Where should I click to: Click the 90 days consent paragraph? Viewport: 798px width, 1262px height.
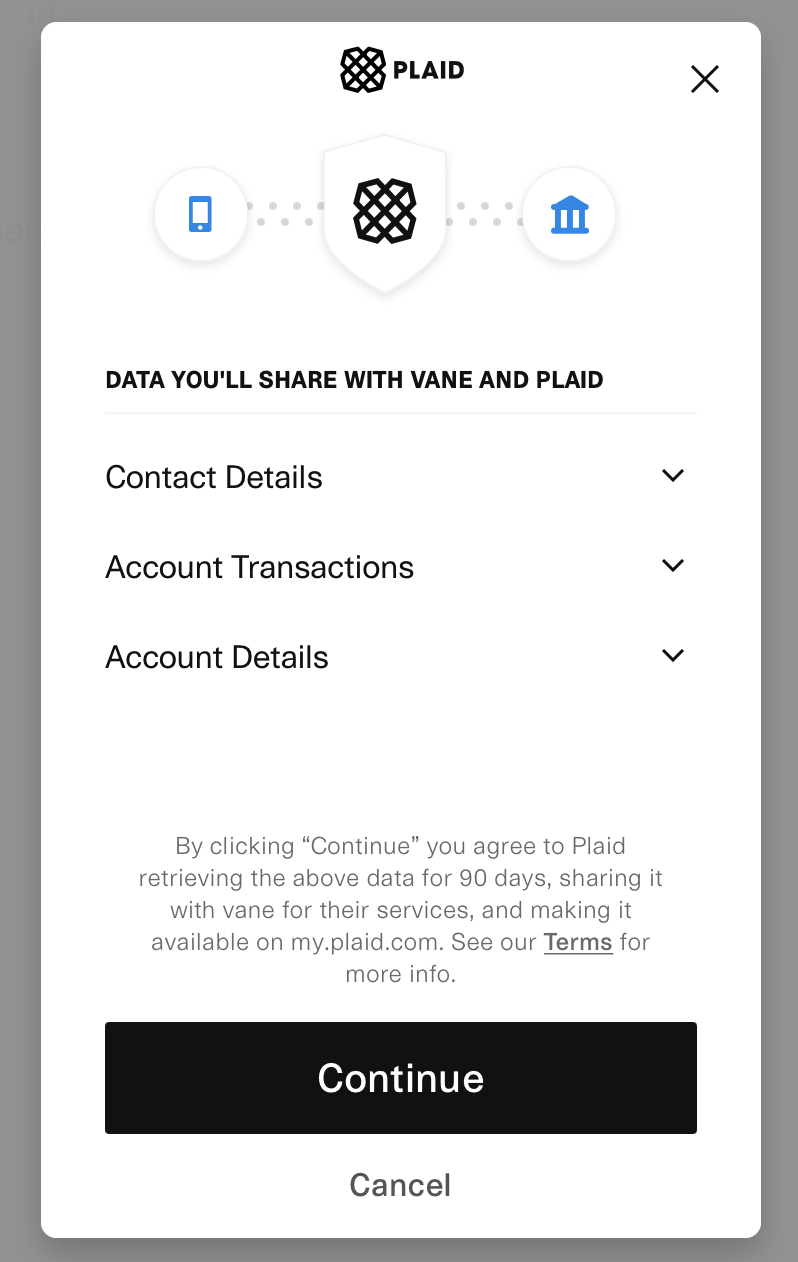(401, 910)
